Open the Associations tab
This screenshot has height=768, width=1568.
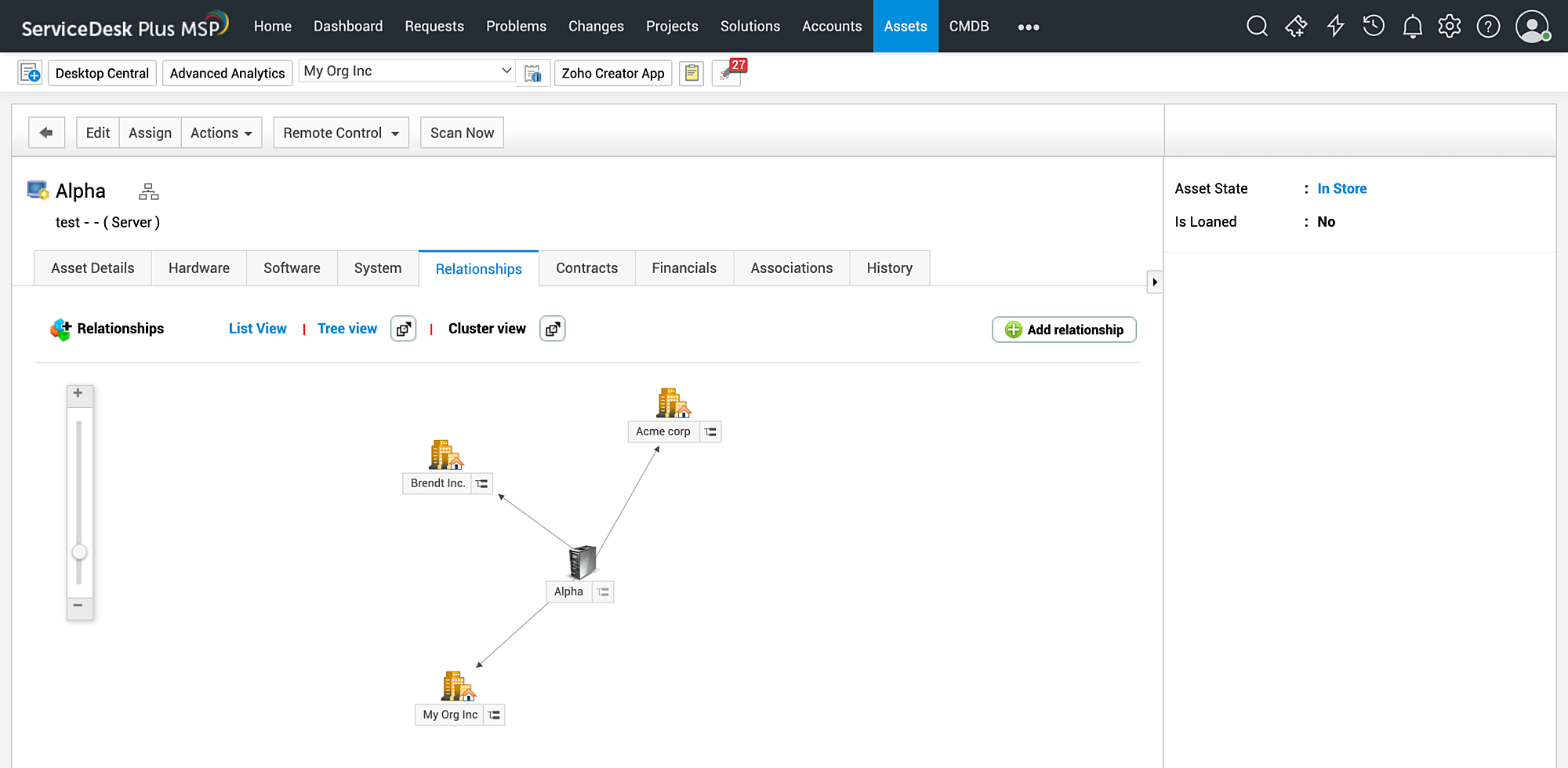tap(792, 268)
